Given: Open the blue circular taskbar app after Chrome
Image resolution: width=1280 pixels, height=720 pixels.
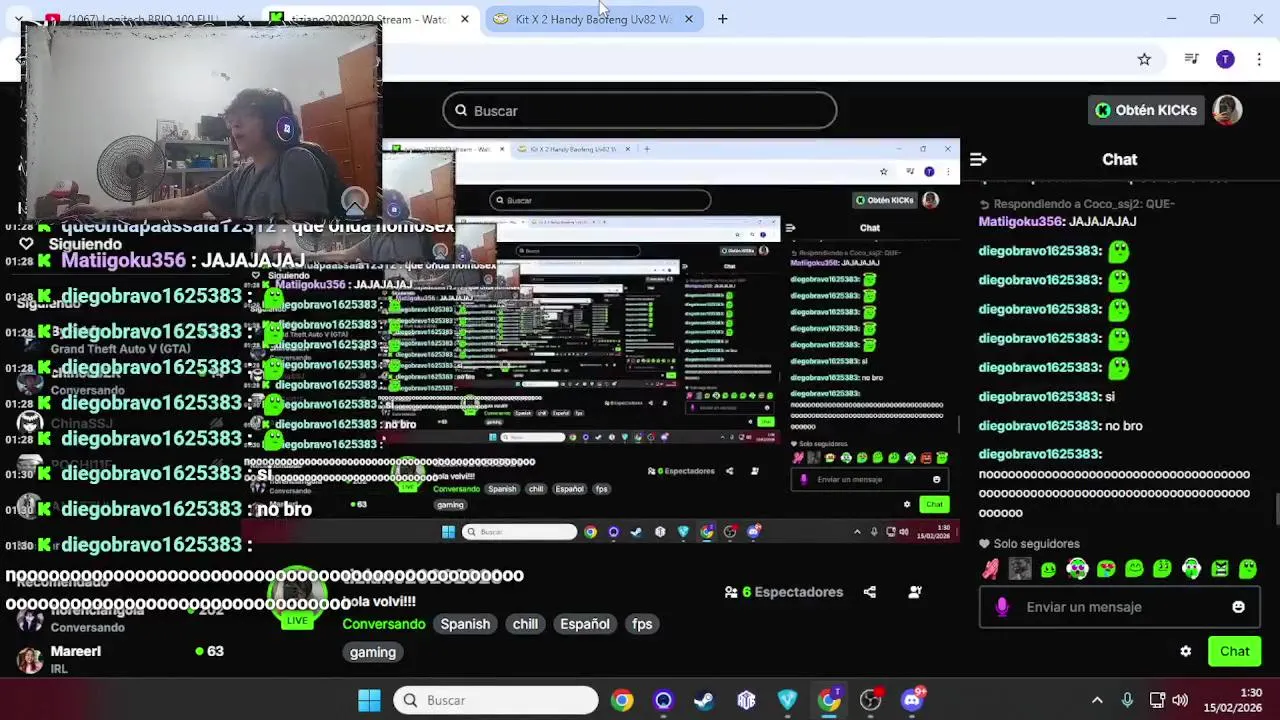Looking at the screenshot, I should pyautogui.click(x=663, y=700).
